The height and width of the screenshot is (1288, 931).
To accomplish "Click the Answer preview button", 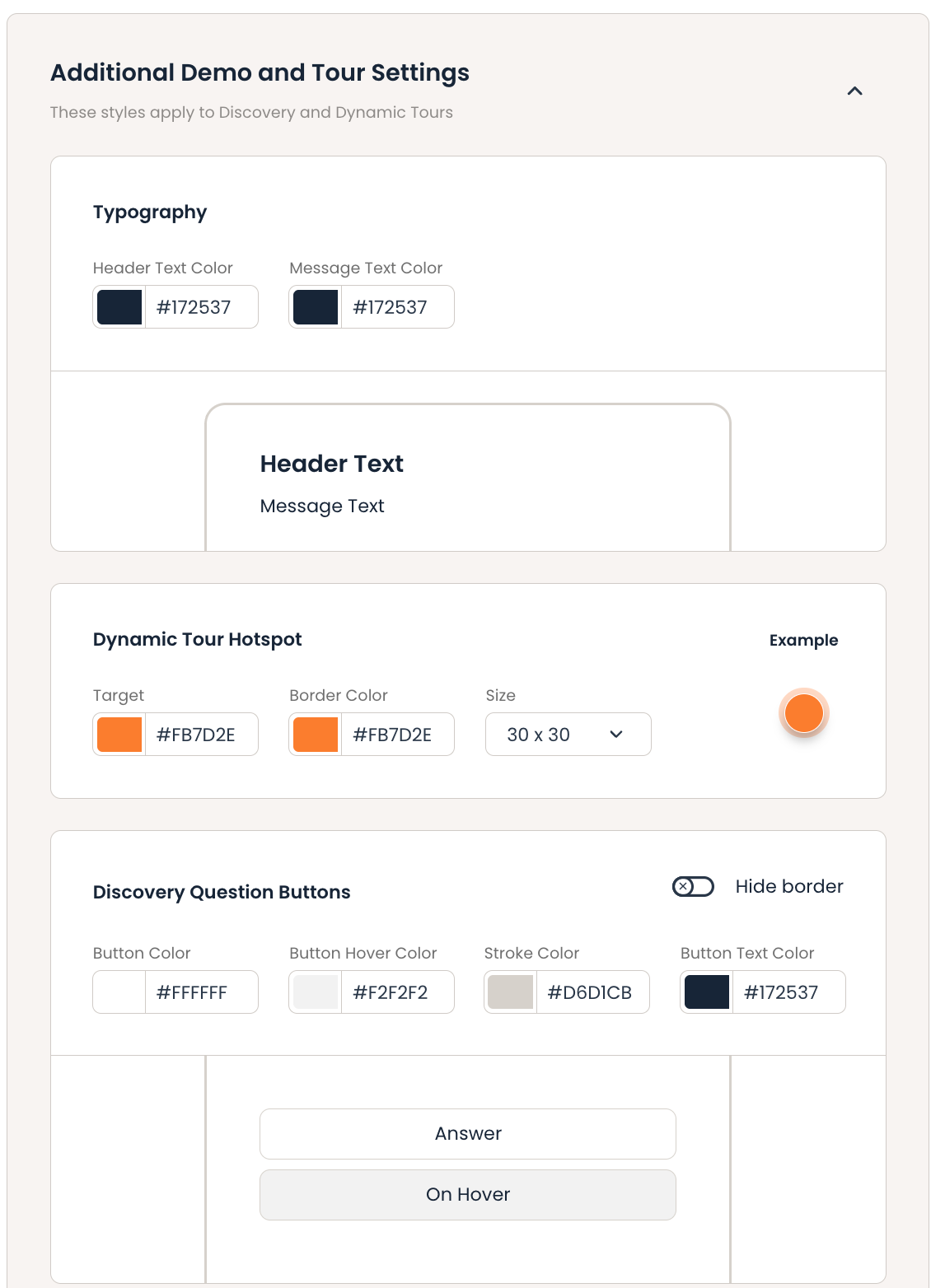I will coord(468,1134).
